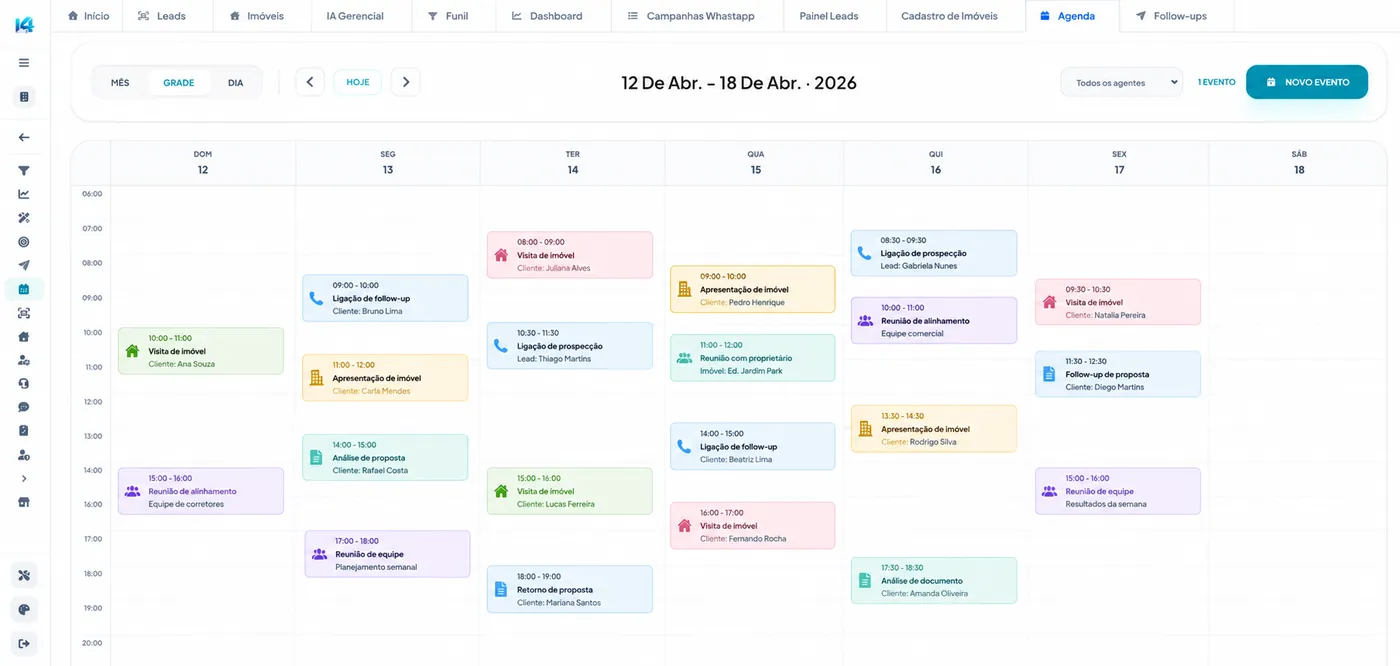Open the Todos os agentes dropdown

[1121, 83]
